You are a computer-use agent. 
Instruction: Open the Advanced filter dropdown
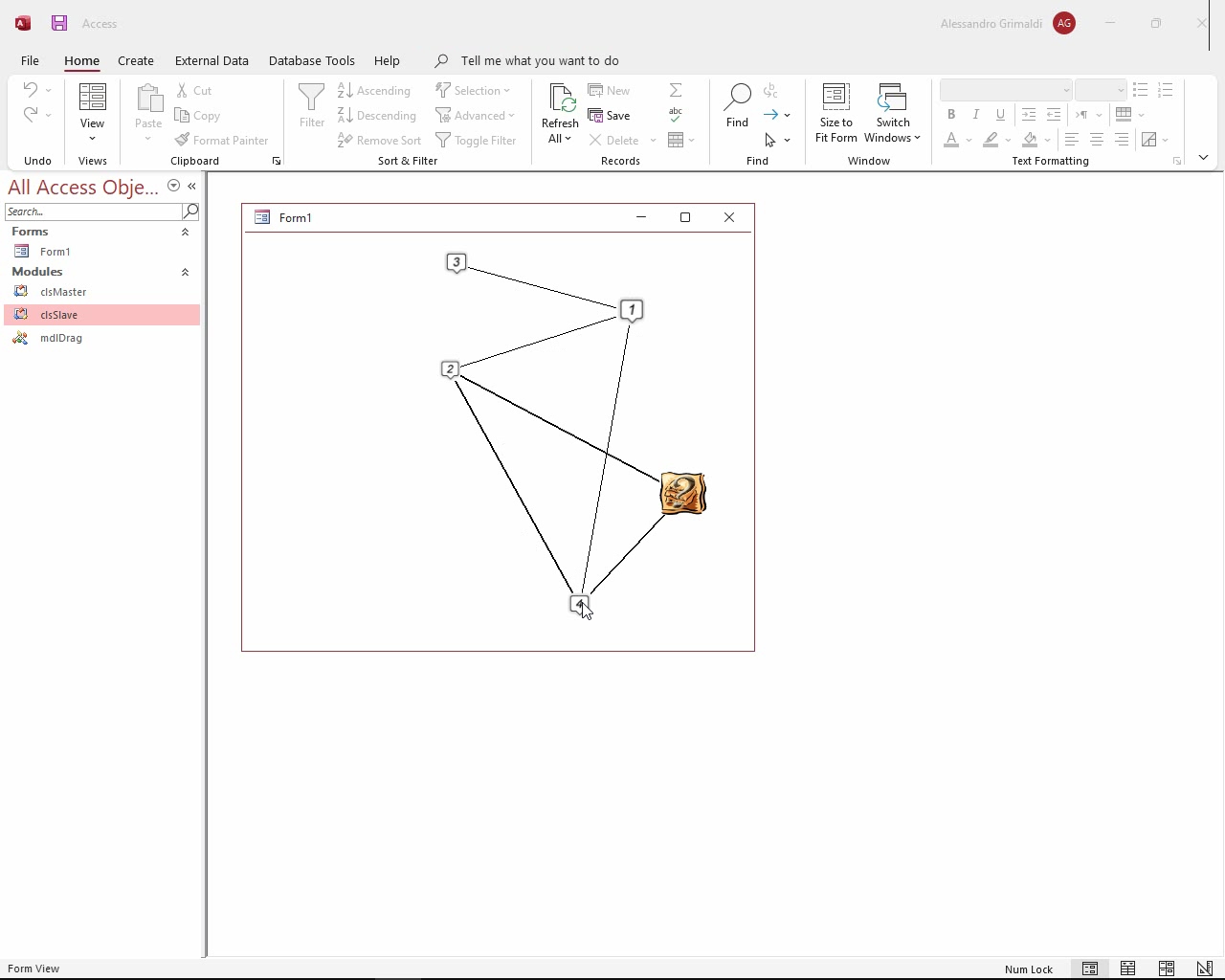click(x=475, y=115)
